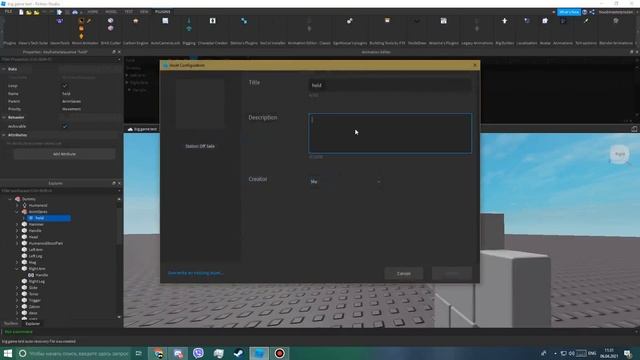Click the Rig Builder plugin icon
Viewport: 640px width, 360px height.
coord(504,21)
